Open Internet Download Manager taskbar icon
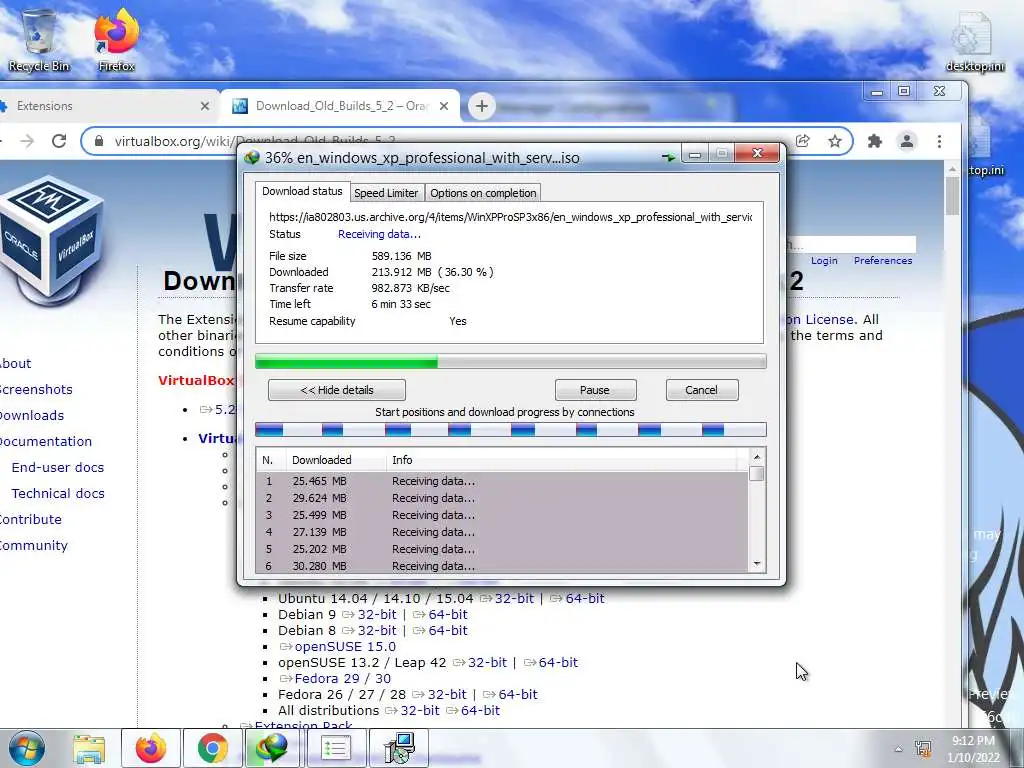The height and width of the screenshot is (768, 1024). tap(272, 748)
